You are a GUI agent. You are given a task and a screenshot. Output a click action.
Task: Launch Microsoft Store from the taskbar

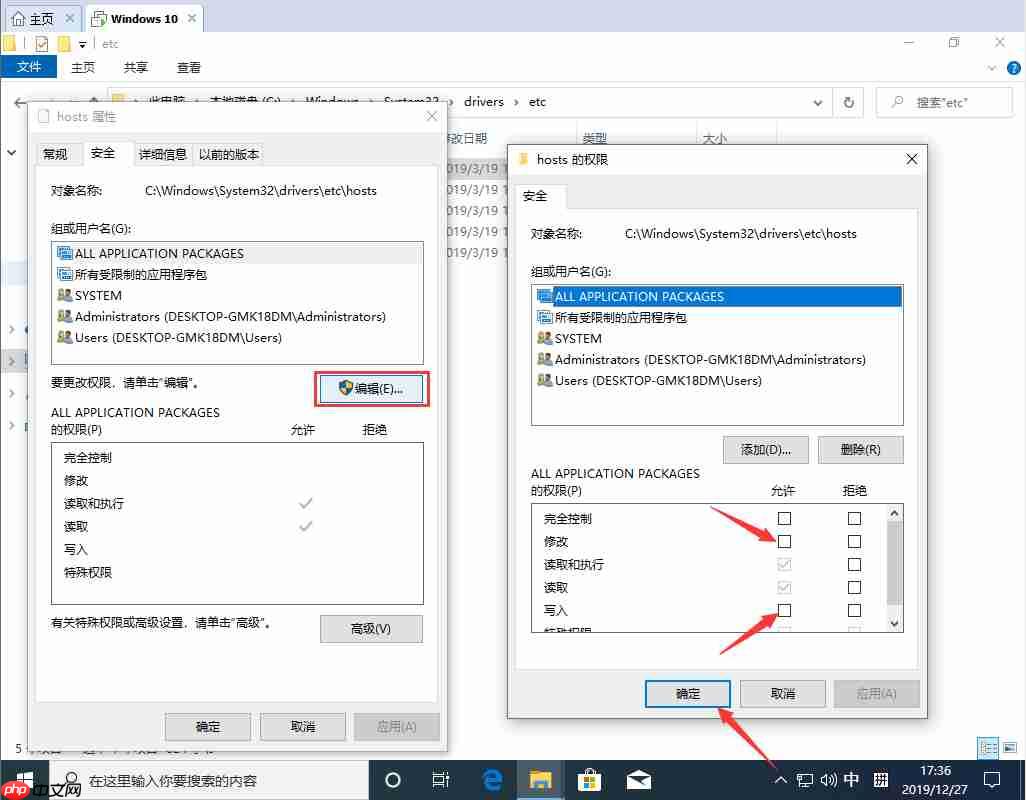pos(589,780)
